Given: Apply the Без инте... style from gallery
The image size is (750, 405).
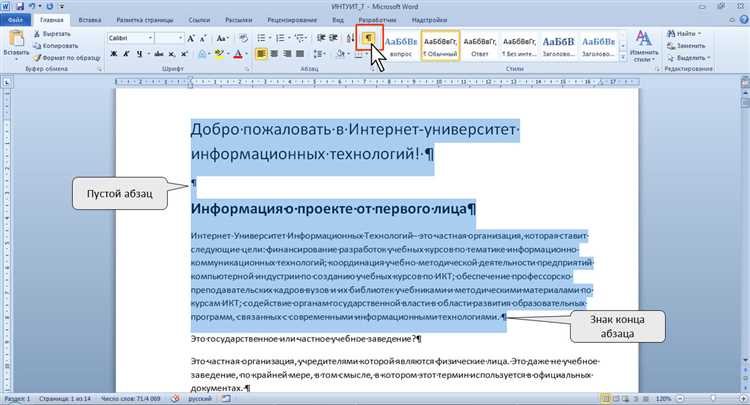Looking at the screenshot, I should click(x=519, y=46).
